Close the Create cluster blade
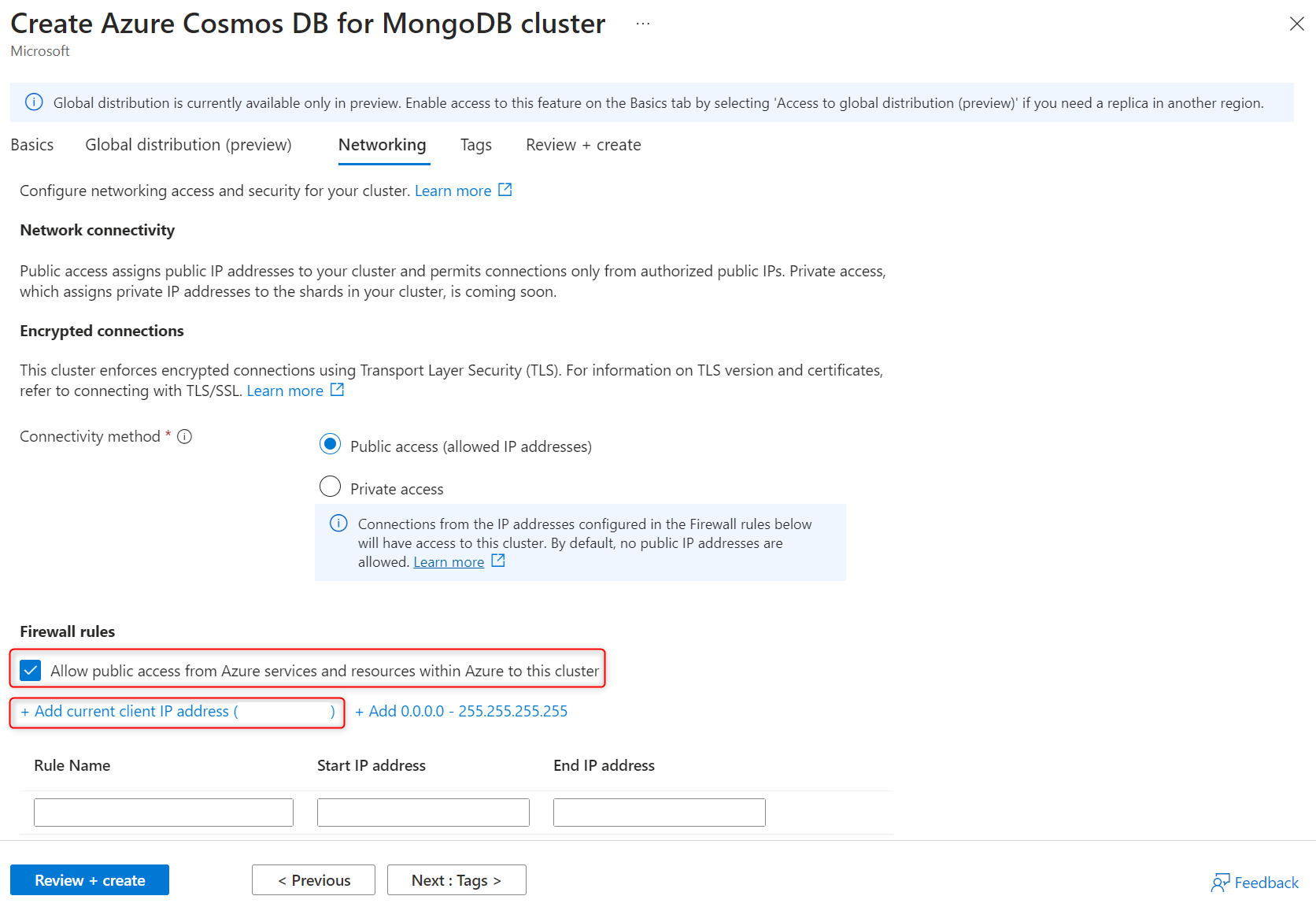 1296,24
